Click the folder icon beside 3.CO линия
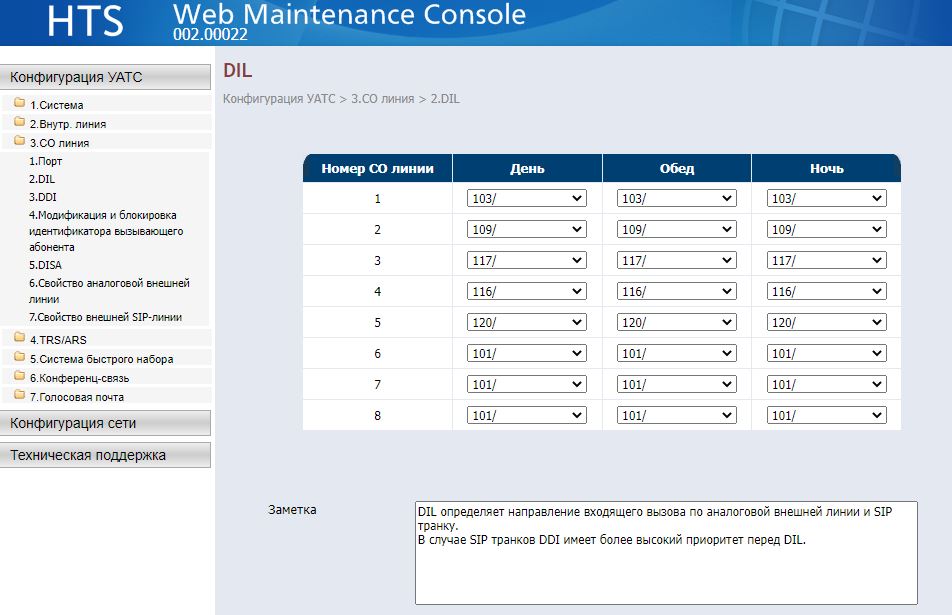This screenshot has height=615, width=952. point(19,140)
